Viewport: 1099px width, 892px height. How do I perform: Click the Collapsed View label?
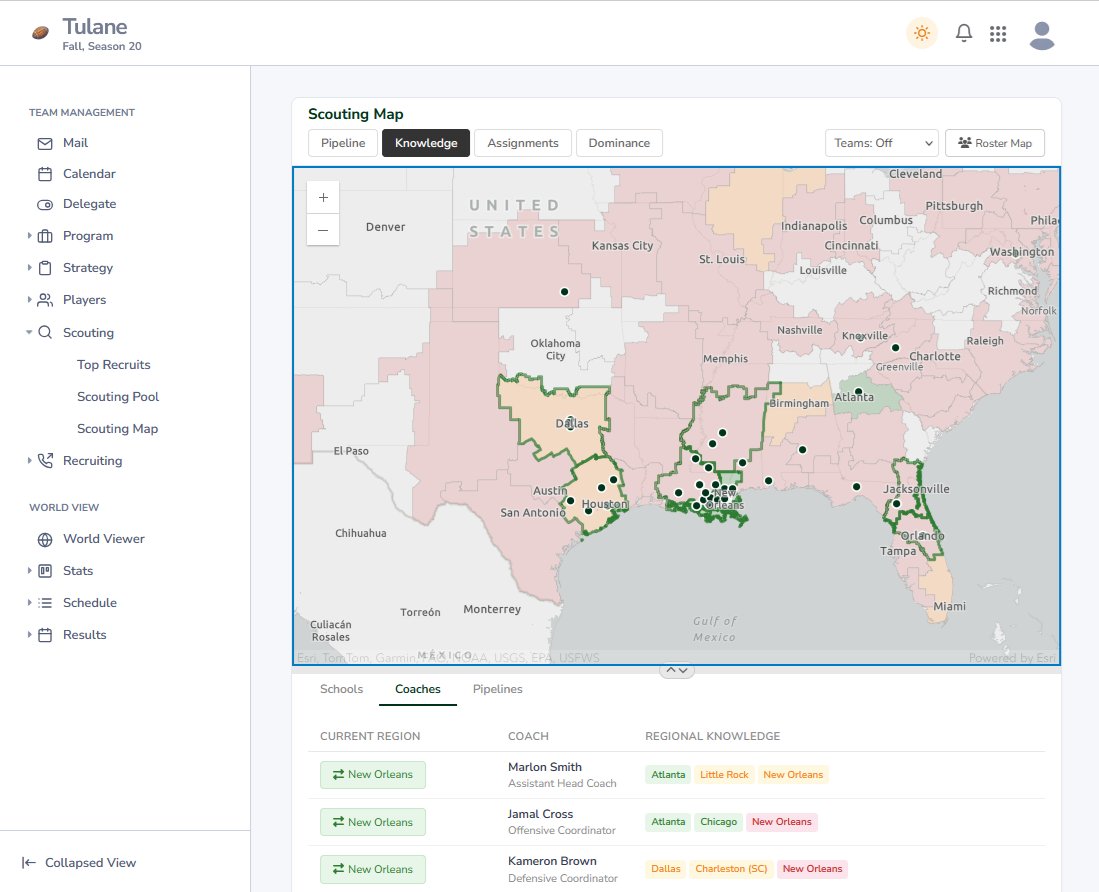click(x=90, y=863)
